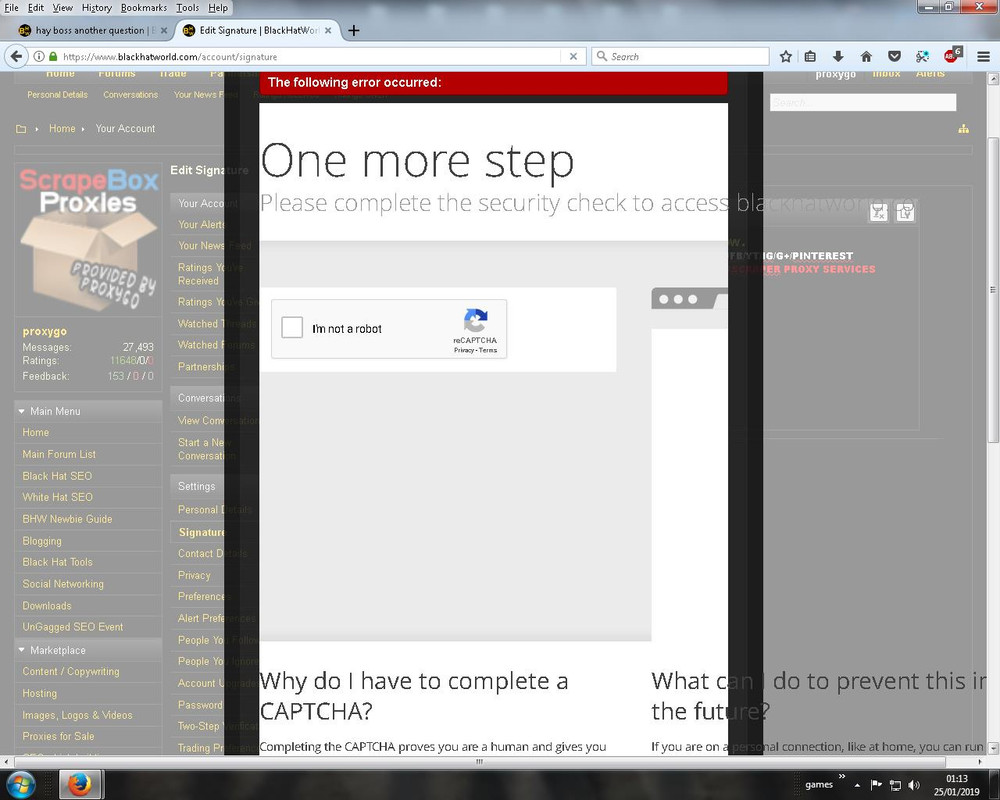Close the 'hay boss another question' tab
The image size is (1000, 800).
pos(164,30)
